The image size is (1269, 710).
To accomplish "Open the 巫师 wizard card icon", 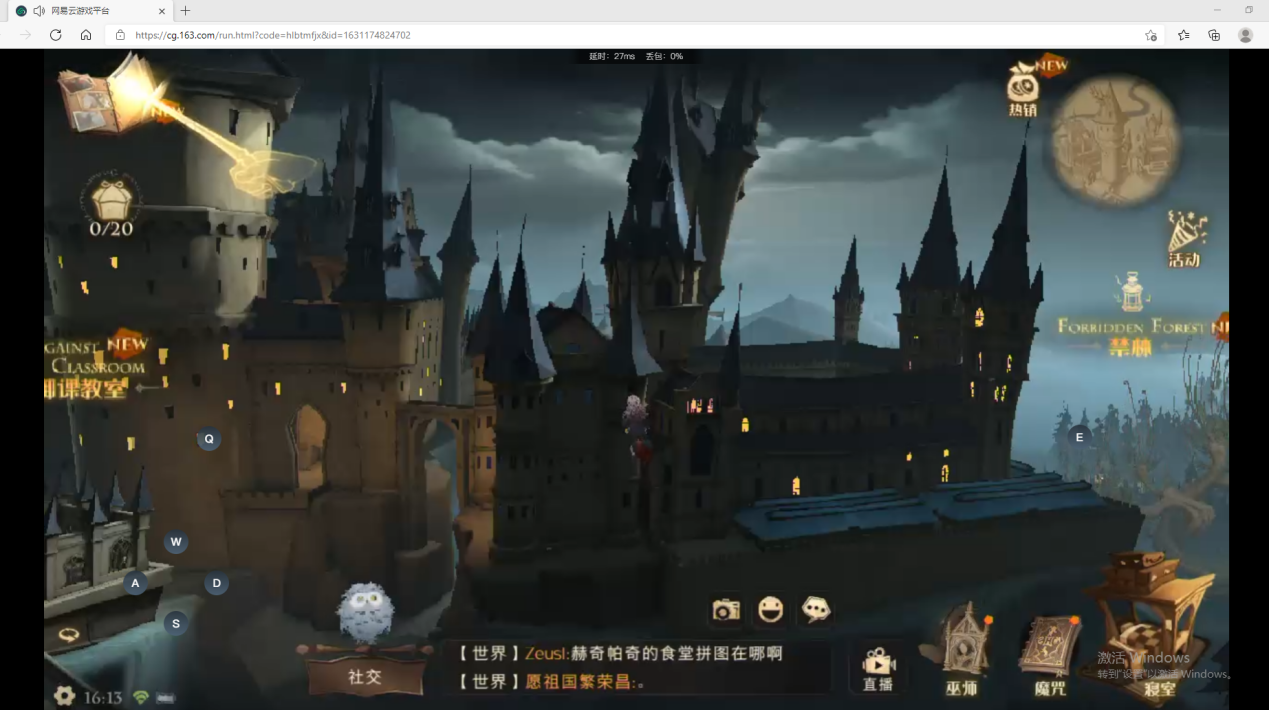I will pyautogui.click(x=962, y=650).
